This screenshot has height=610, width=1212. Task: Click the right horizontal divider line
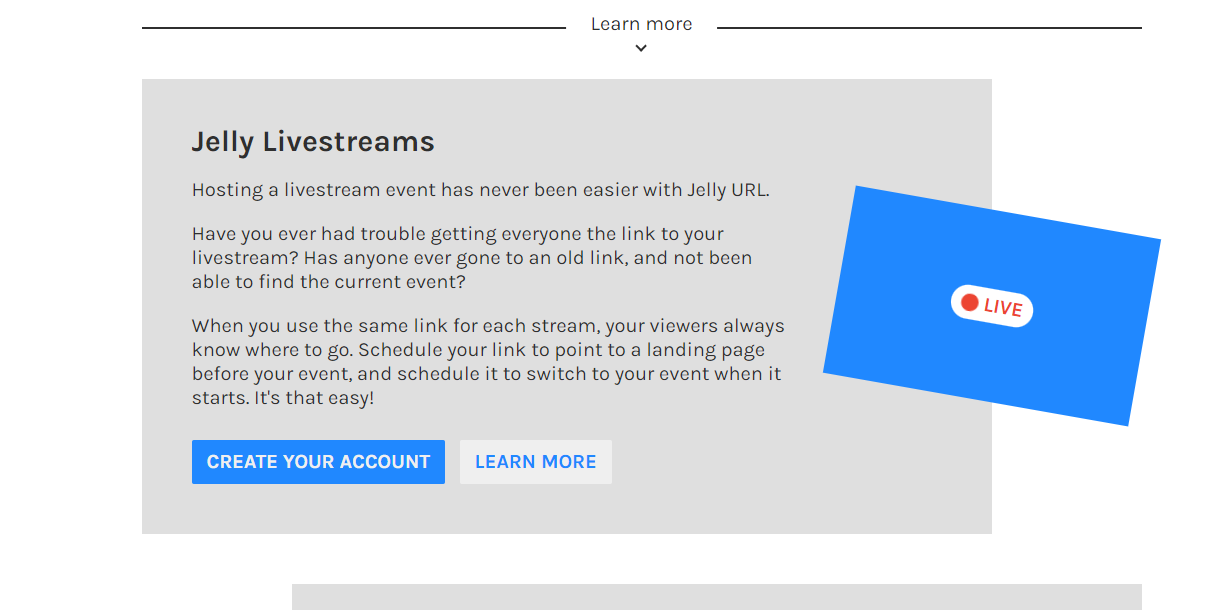928,28
